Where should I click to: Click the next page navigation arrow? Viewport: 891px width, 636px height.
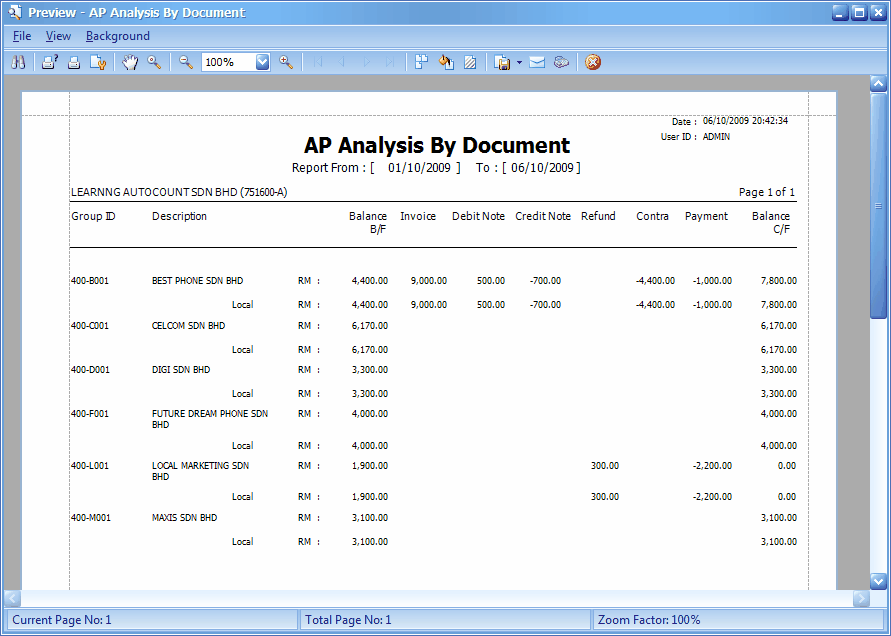(x=366, y=62)
